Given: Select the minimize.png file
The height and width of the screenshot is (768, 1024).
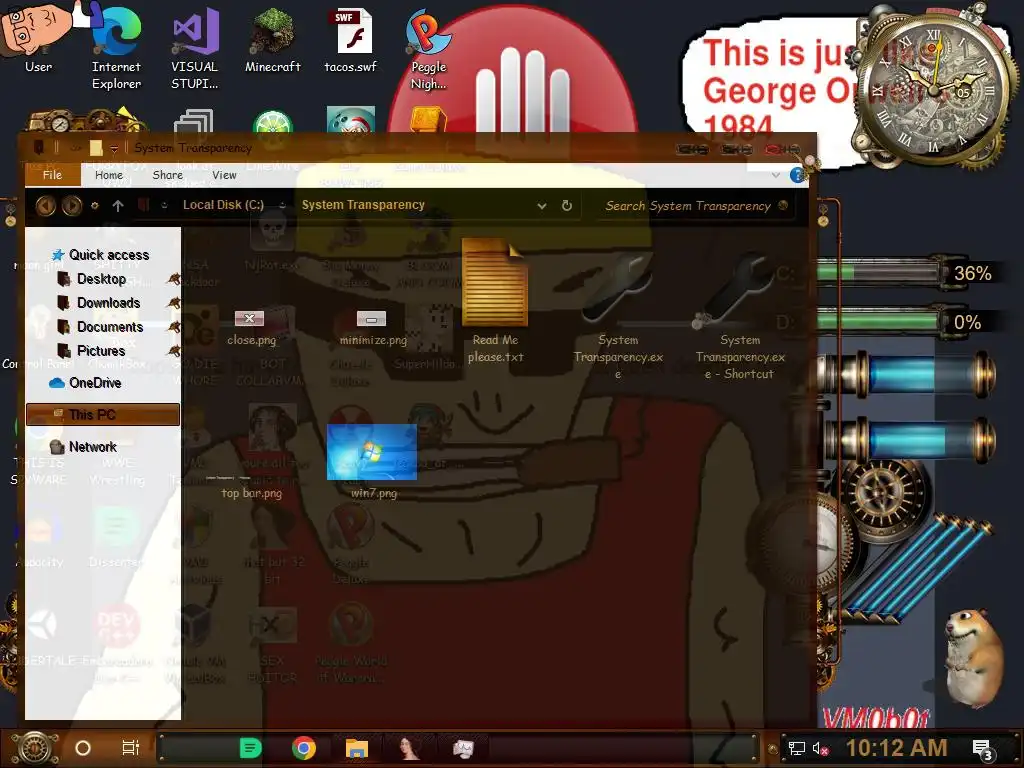Looking at the screenshot, I should [x=373, y=327].
